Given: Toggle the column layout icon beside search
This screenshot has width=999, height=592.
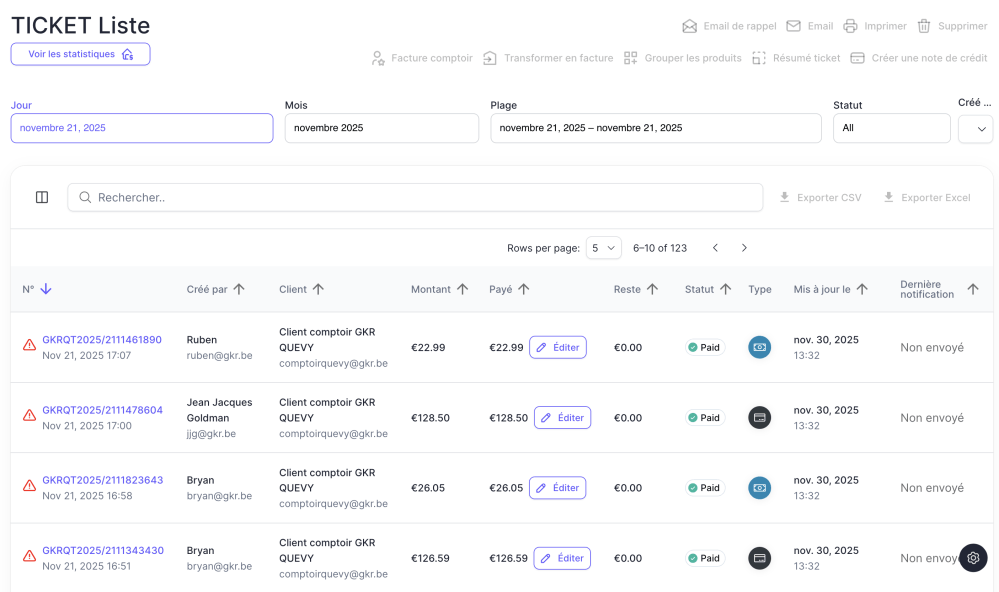Looking at the screenshot, I should (x=42, y=198).
